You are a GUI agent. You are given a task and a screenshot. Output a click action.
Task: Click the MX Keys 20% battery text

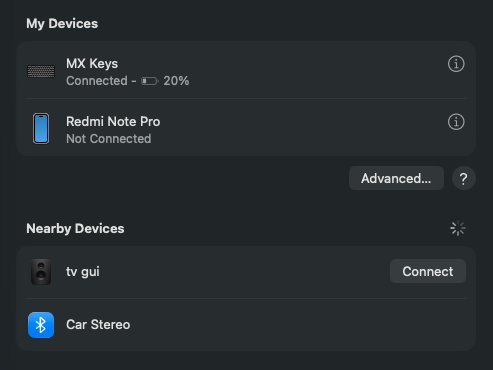click(x=176, y=81)
